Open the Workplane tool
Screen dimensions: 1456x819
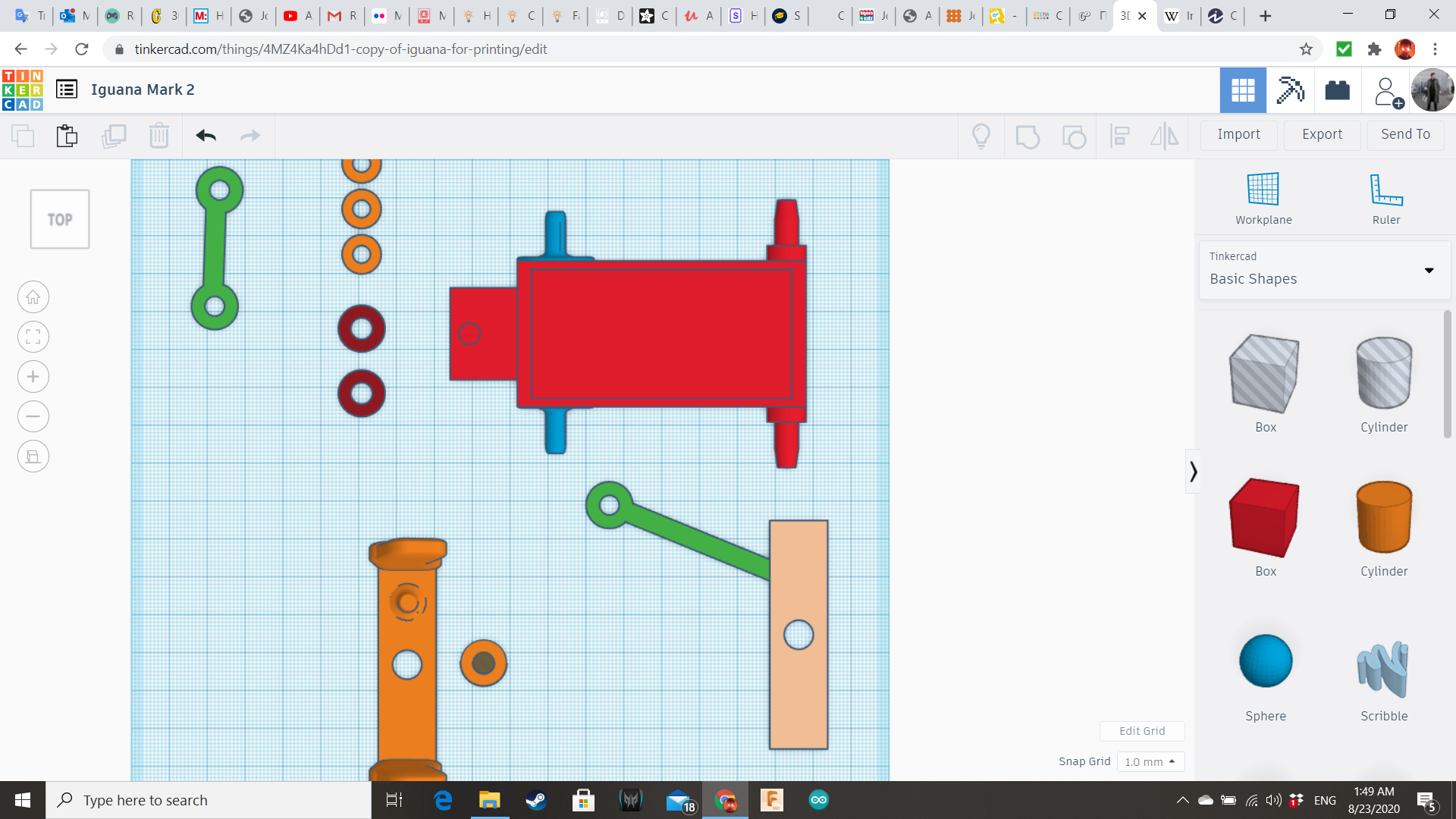coord(1263,199)
